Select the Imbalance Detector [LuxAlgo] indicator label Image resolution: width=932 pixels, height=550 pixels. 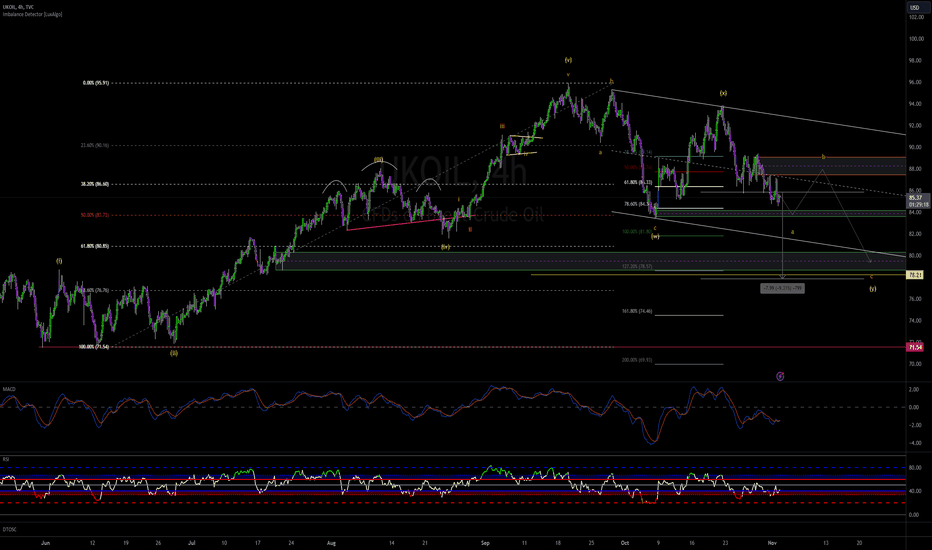coord(32,14)
